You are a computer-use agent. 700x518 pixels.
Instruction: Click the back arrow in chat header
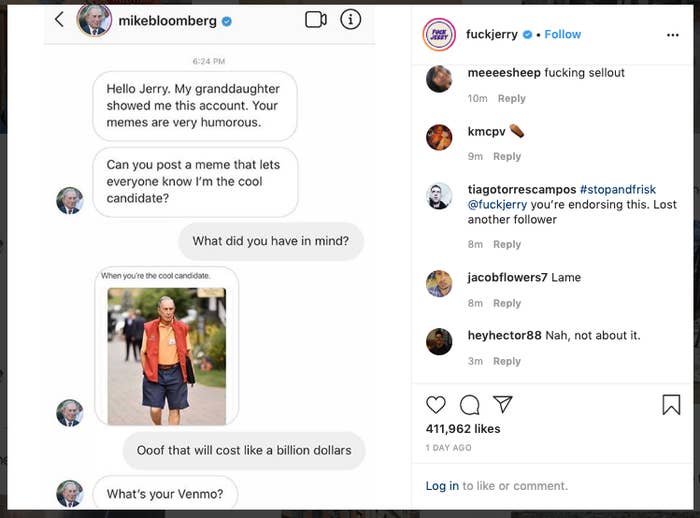(59, 19)
